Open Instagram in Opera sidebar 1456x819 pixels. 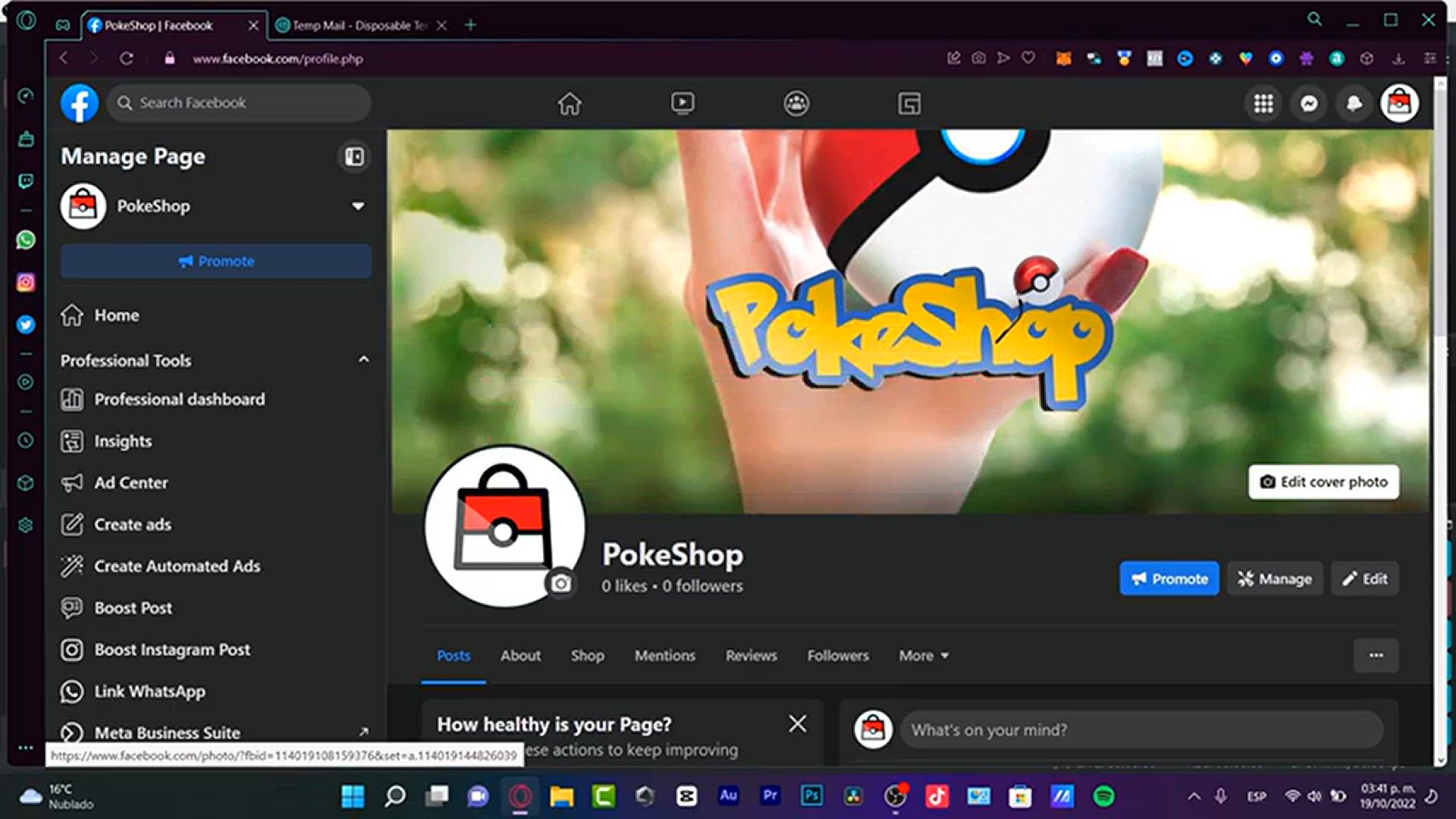[x=26, y=282]
